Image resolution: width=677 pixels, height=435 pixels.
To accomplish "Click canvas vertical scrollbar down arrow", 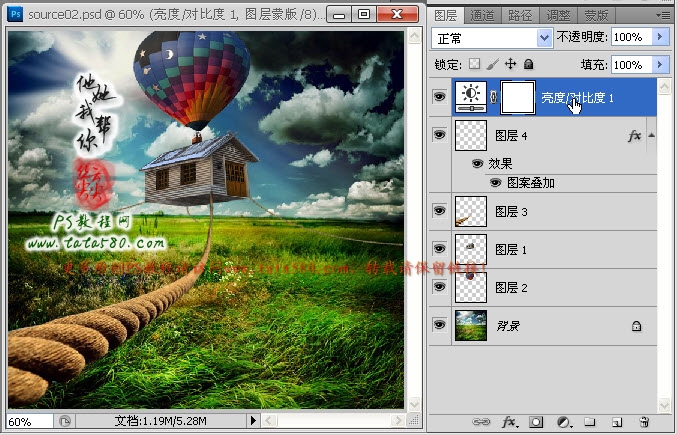I will [x=414, y=404].
